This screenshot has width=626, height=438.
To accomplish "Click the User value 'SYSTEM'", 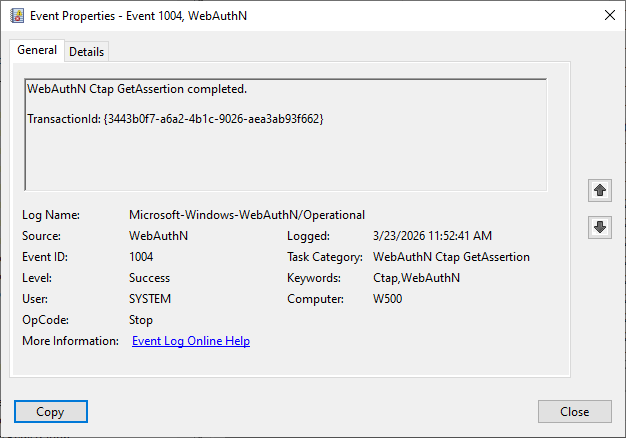I will pos(150,299).
